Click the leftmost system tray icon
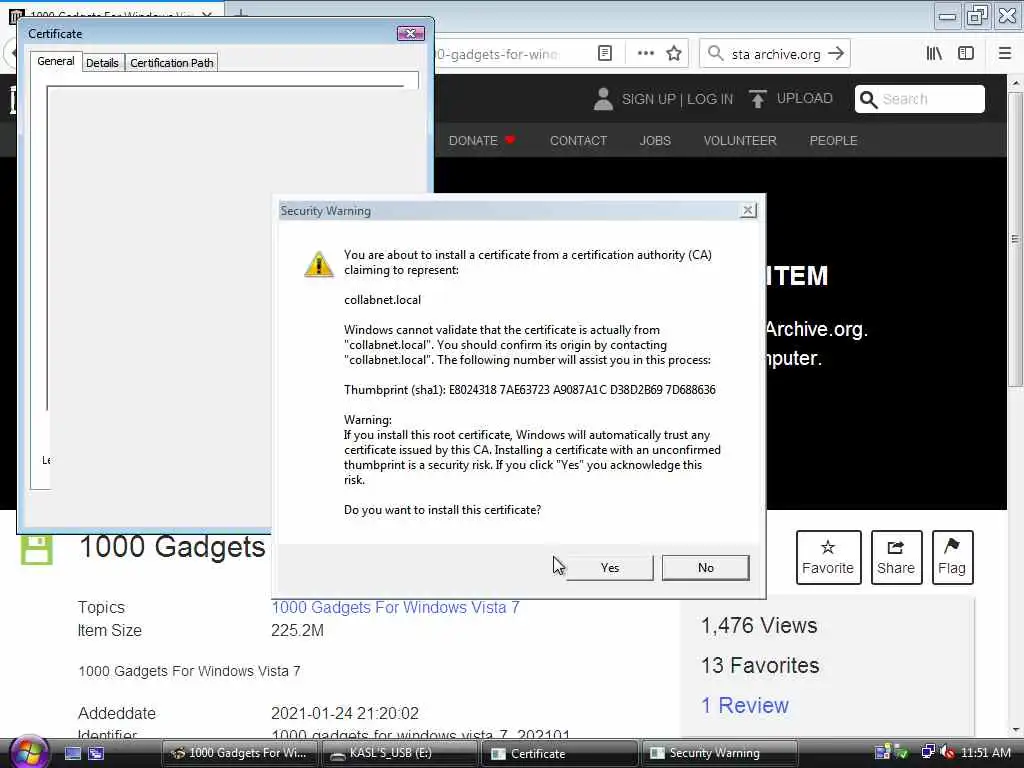Viewport: 1024px width, 768px height. 883,752
